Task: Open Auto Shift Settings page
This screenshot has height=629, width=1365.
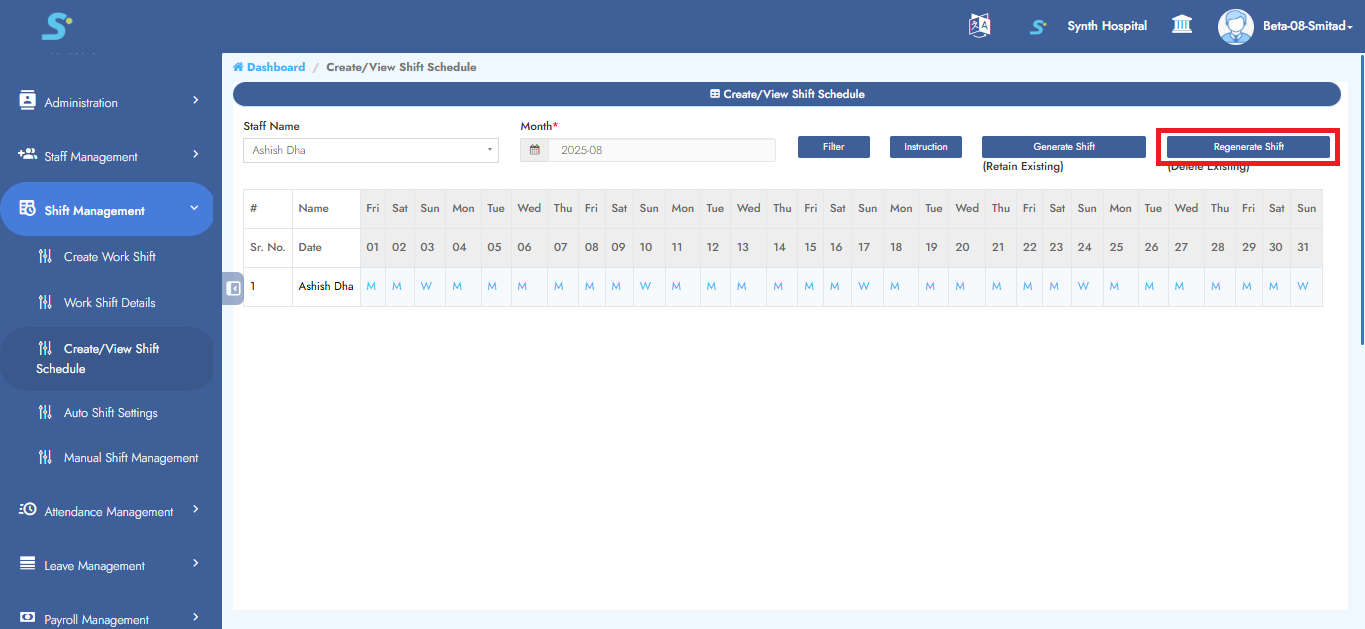Action: 110,412
